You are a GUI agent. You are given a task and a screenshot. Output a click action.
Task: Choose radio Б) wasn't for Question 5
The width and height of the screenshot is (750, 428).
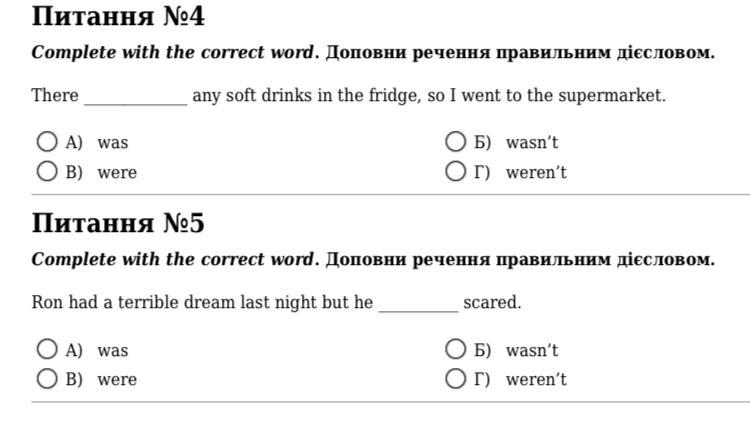click(455, 349)
